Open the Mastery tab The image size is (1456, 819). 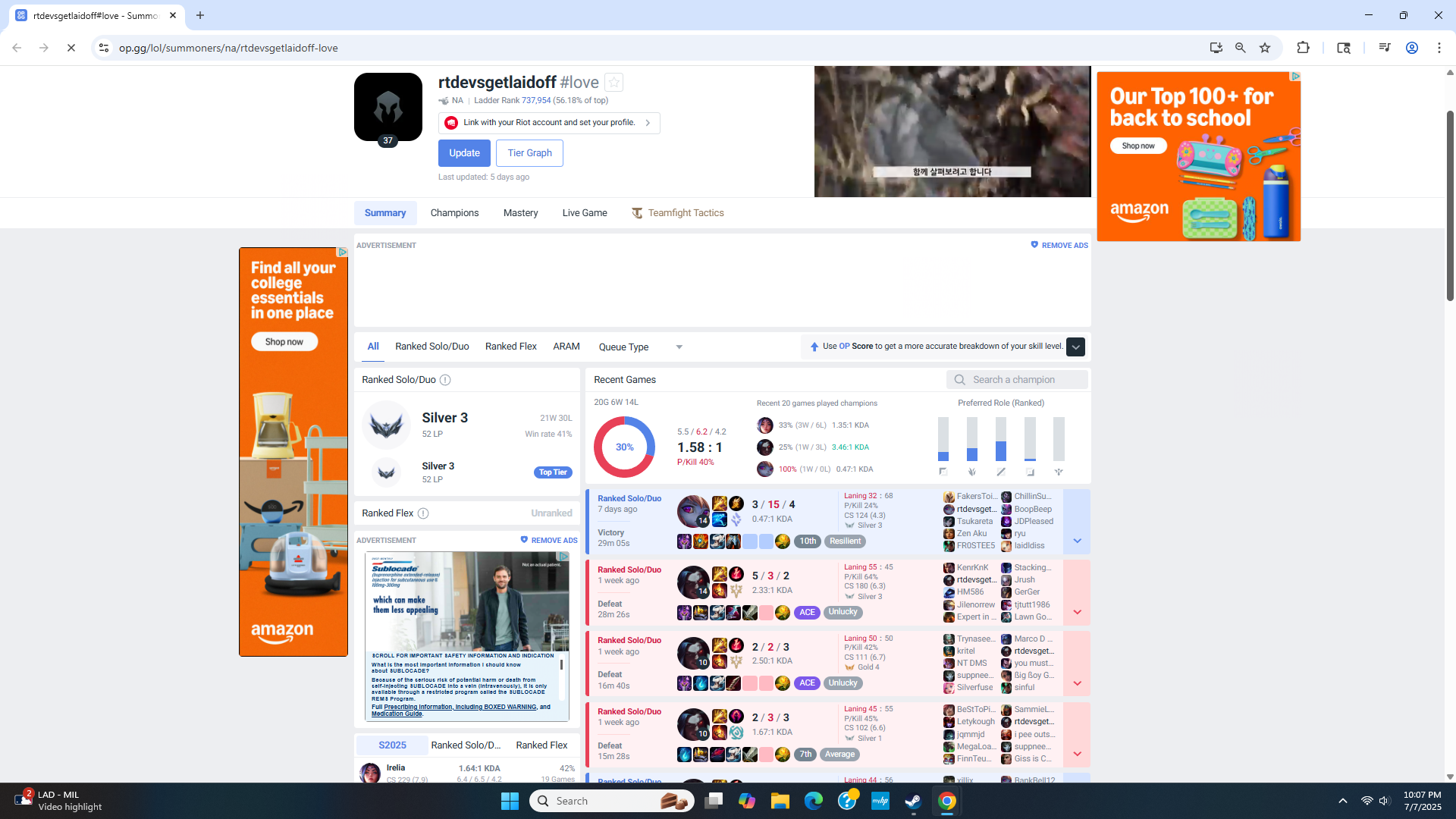click(x=520, y=213)
